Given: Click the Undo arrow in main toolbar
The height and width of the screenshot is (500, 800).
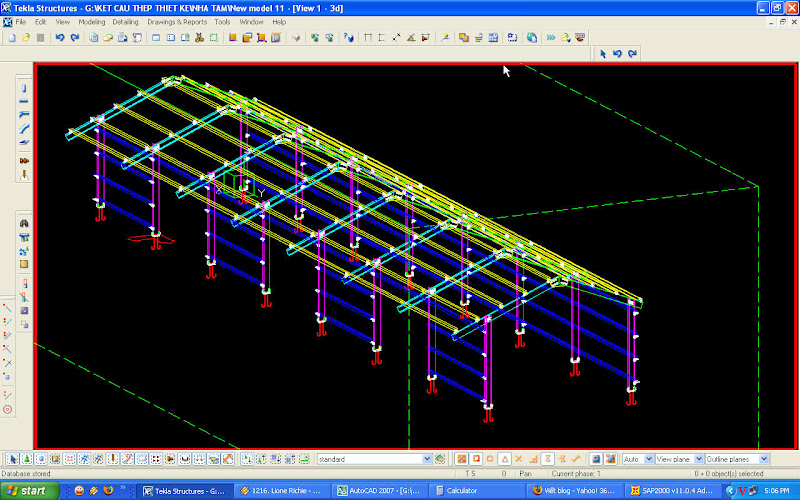Looking at the screenshot, I should tap(60, 37).
